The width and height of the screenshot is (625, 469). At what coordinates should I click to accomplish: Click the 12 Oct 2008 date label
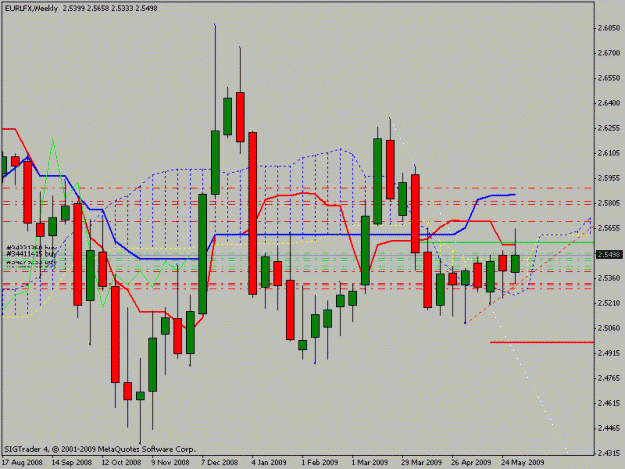(121, 463)
